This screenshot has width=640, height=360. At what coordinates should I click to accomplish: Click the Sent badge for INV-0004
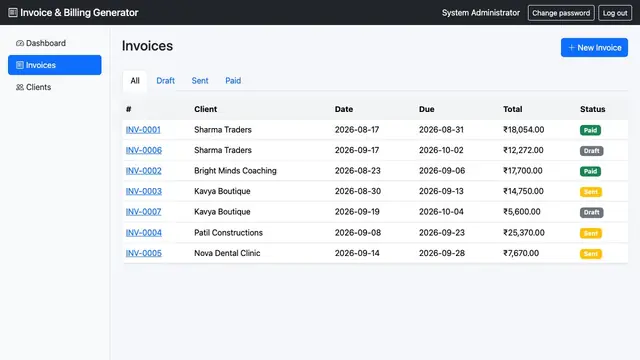(591, 233)
